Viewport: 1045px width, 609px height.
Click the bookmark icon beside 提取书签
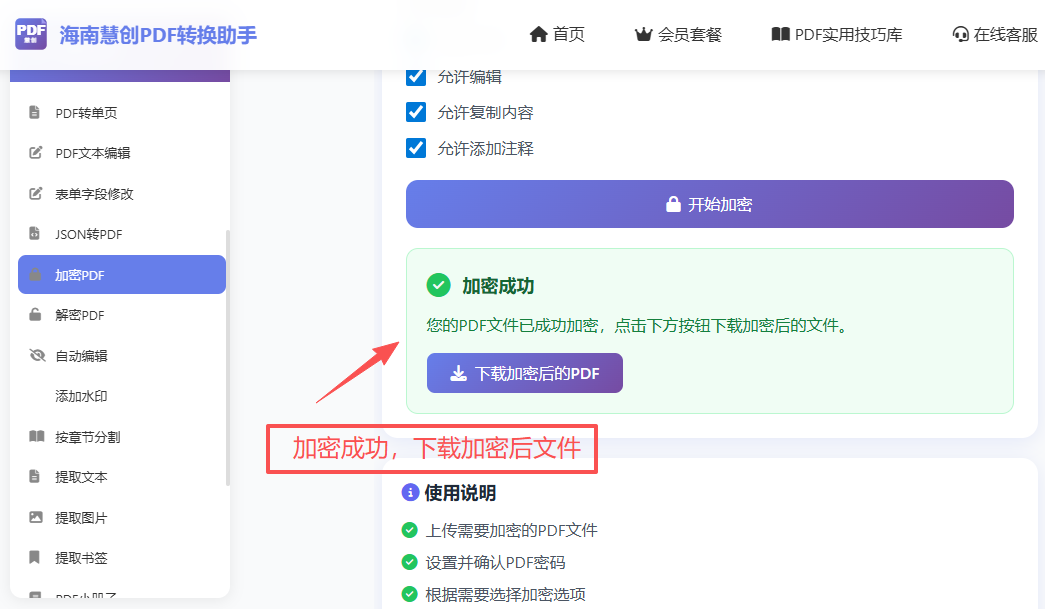pos(35,557)
